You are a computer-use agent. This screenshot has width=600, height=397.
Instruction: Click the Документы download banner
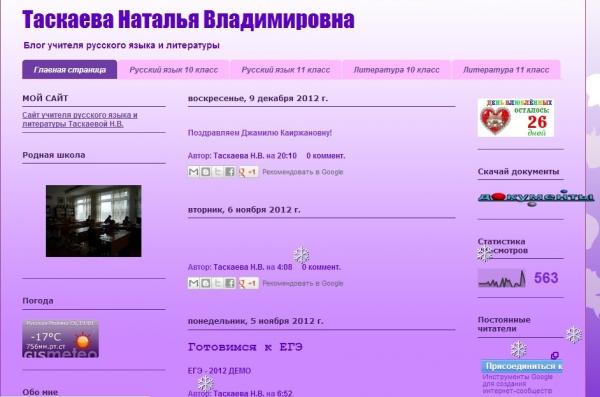[x=536, y=198]
